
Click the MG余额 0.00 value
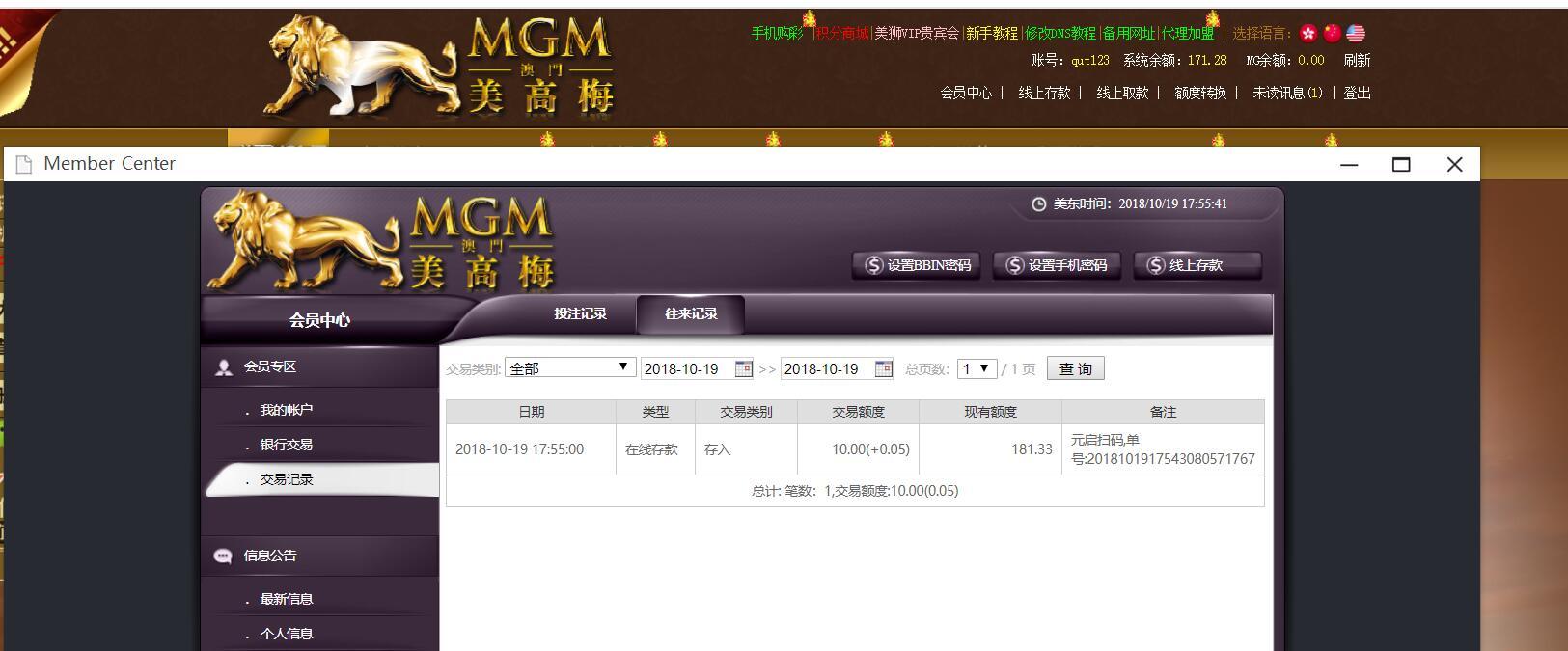[1310, 60]
